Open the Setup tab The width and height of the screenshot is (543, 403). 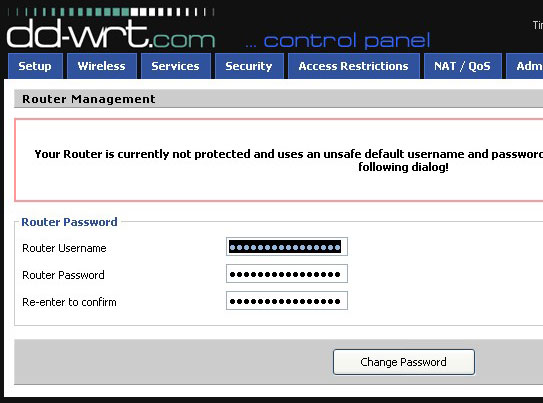35,66
